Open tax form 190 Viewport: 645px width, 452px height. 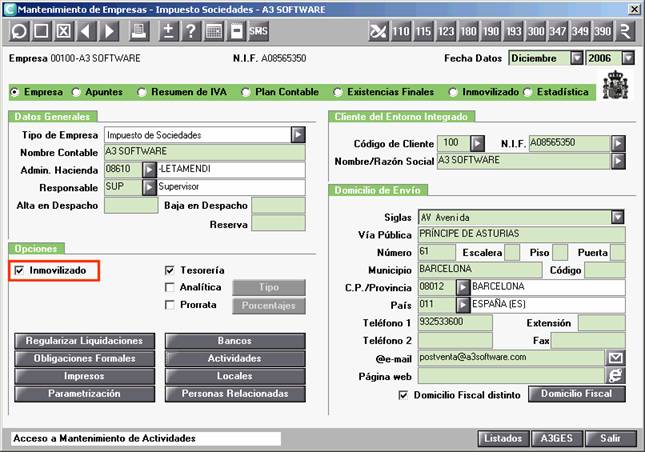coord(491,31)
